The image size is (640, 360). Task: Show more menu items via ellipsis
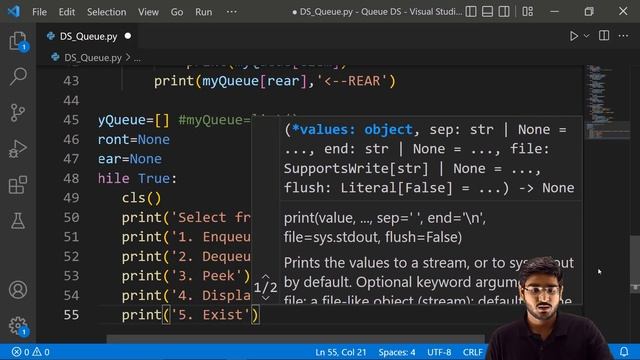coord(231,11)
